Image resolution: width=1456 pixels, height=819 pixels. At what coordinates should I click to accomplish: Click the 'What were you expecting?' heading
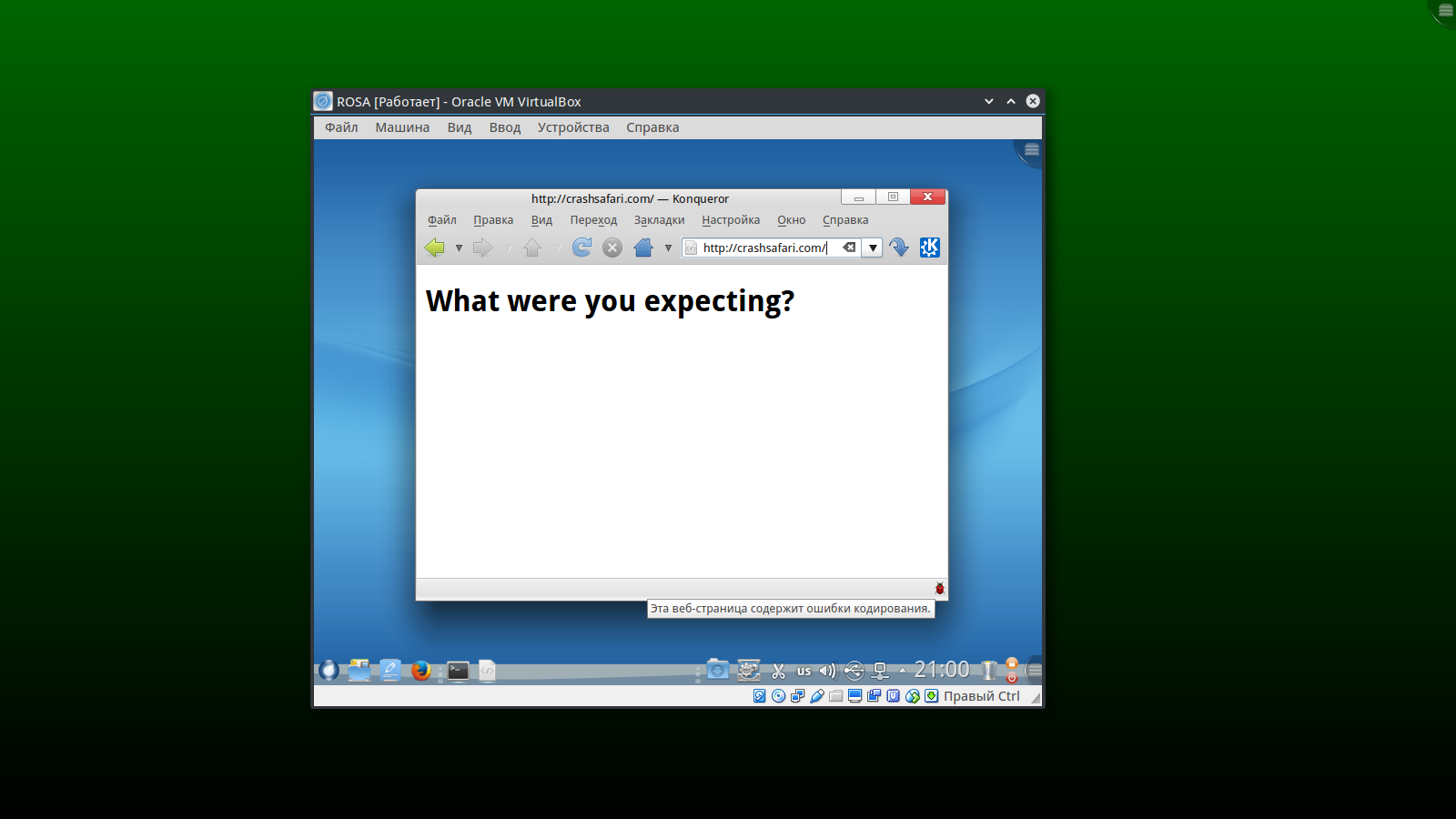pyautogui.click(x=610, y=301)
